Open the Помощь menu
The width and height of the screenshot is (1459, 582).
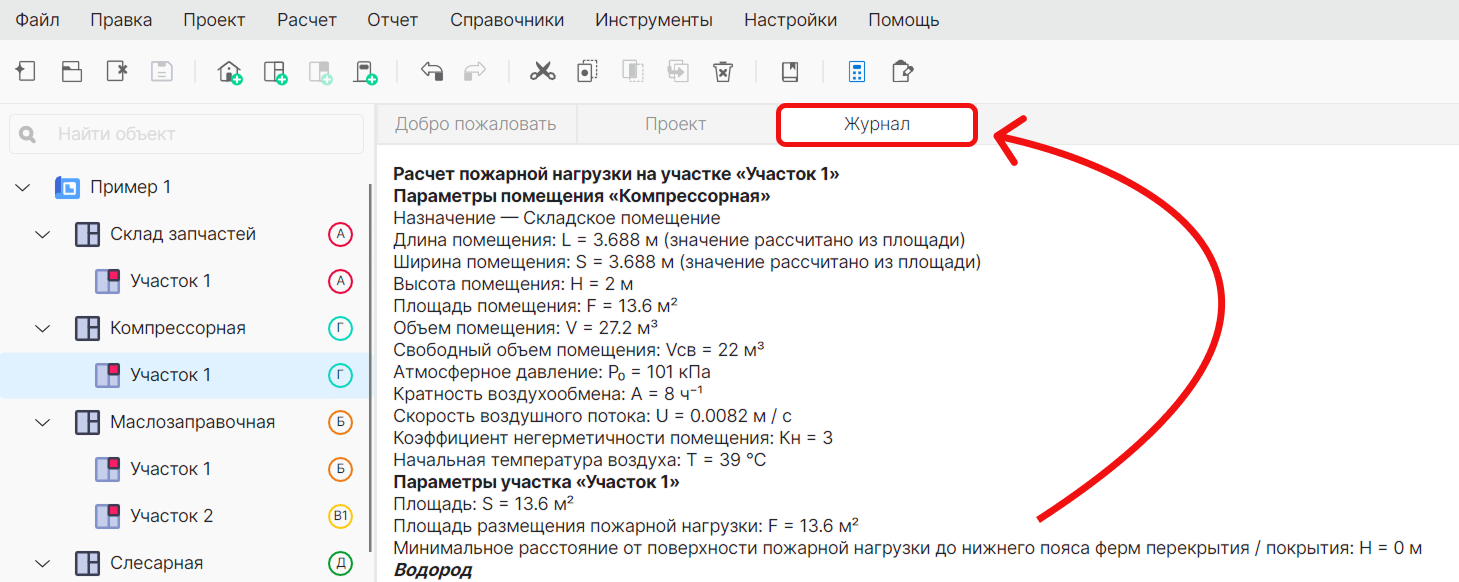pos(904,20)
